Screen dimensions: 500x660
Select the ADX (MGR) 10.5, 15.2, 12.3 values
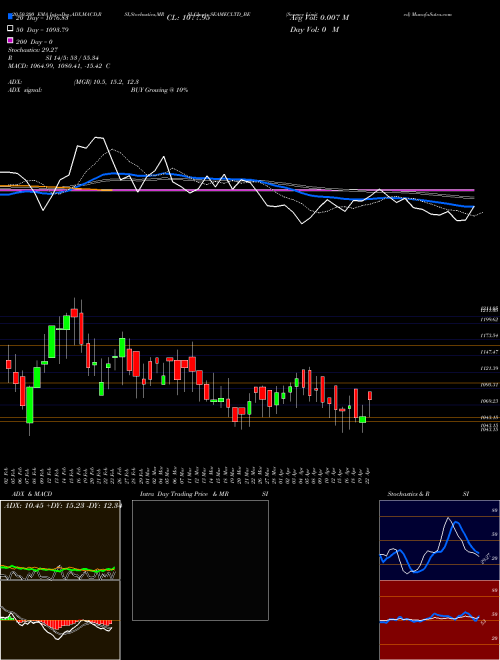point(106,82)
